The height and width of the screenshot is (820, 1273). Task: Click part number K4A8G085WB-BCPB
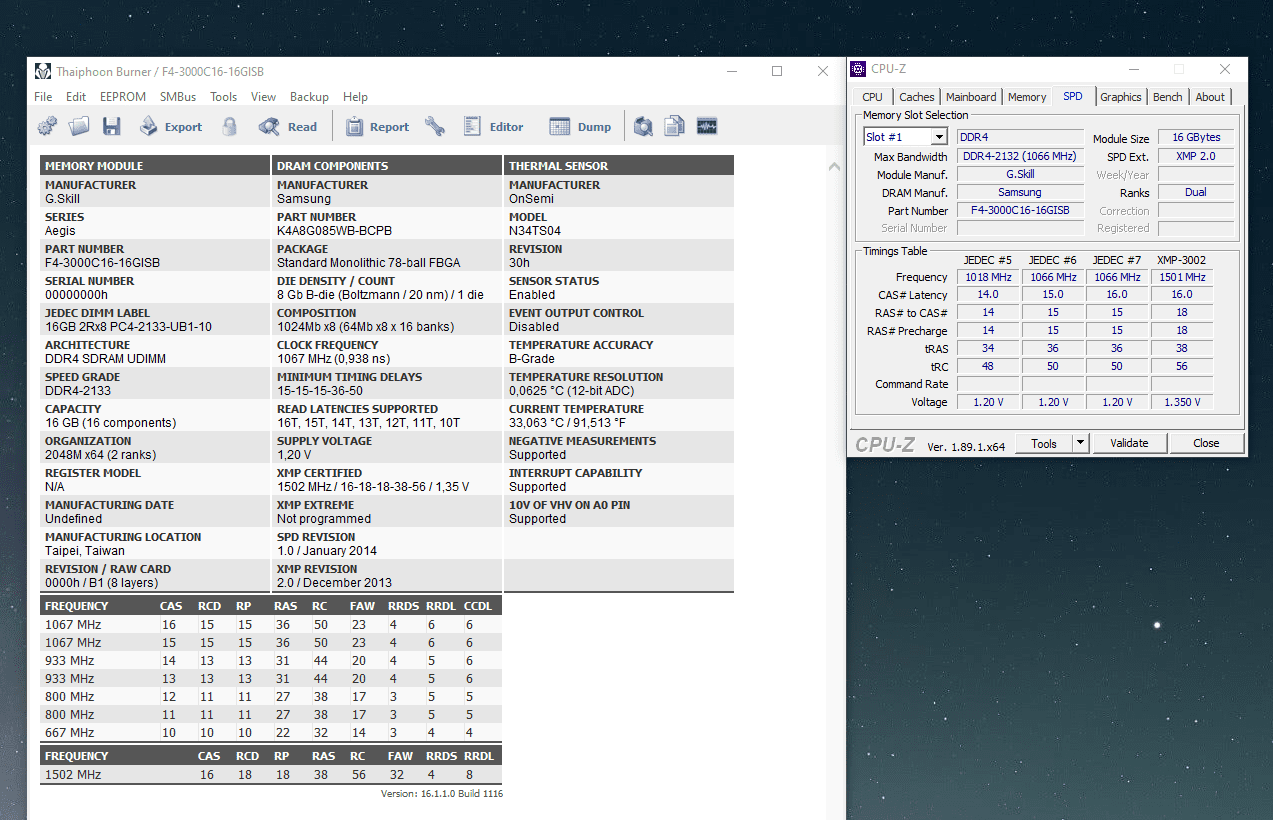334,231
